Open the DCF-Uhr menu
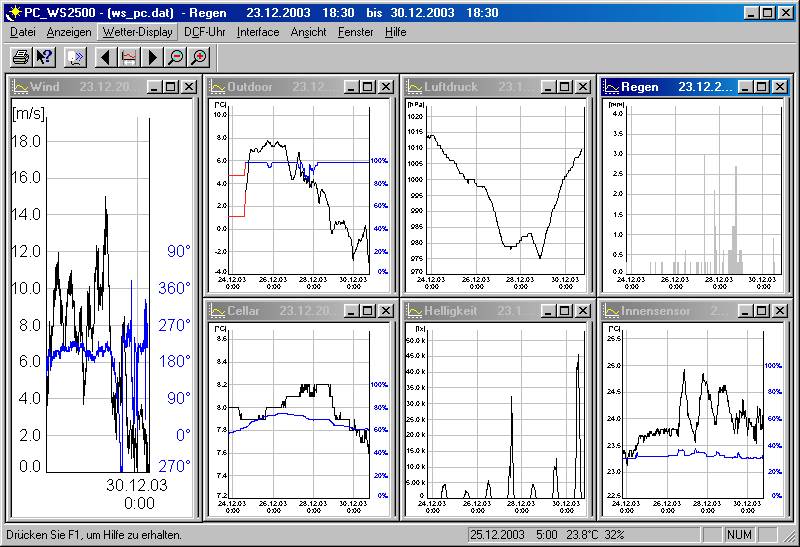This screenshot has height=547, width=800. (205, 32)
